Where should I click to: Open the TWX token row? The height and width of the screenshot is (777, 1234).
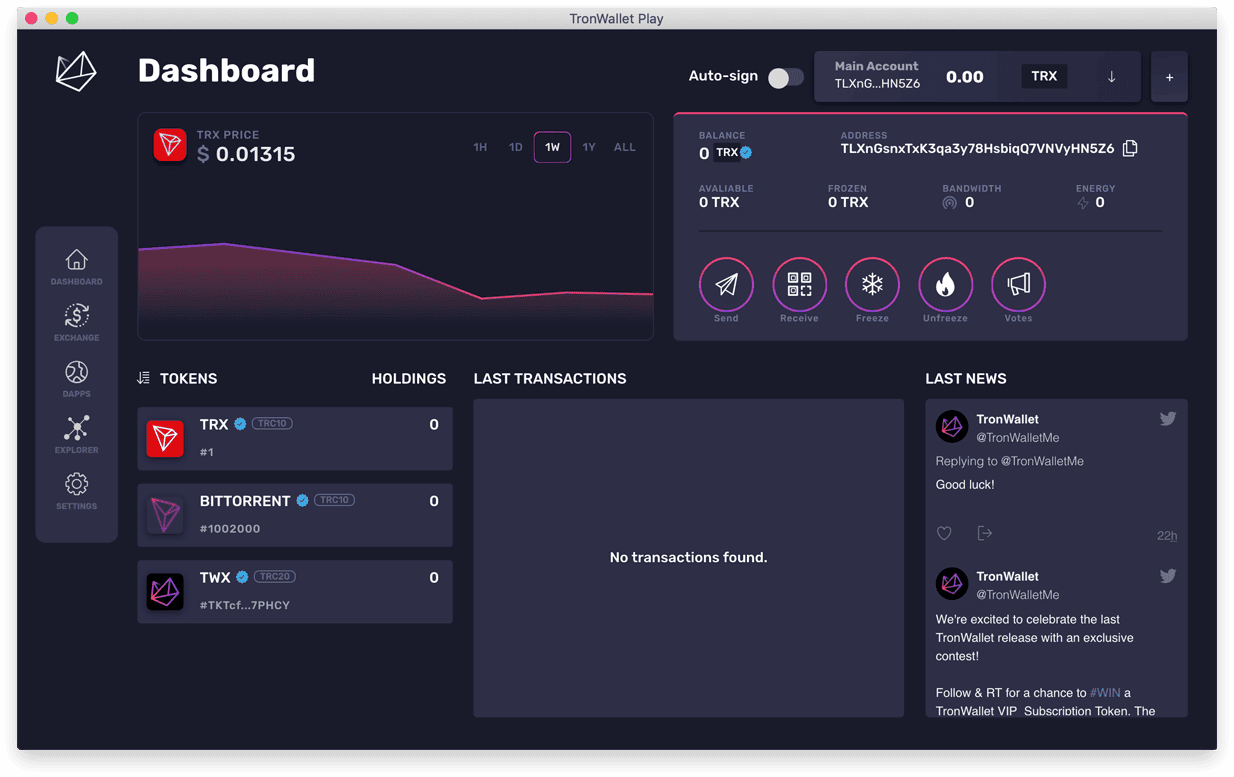click(295, 592)
